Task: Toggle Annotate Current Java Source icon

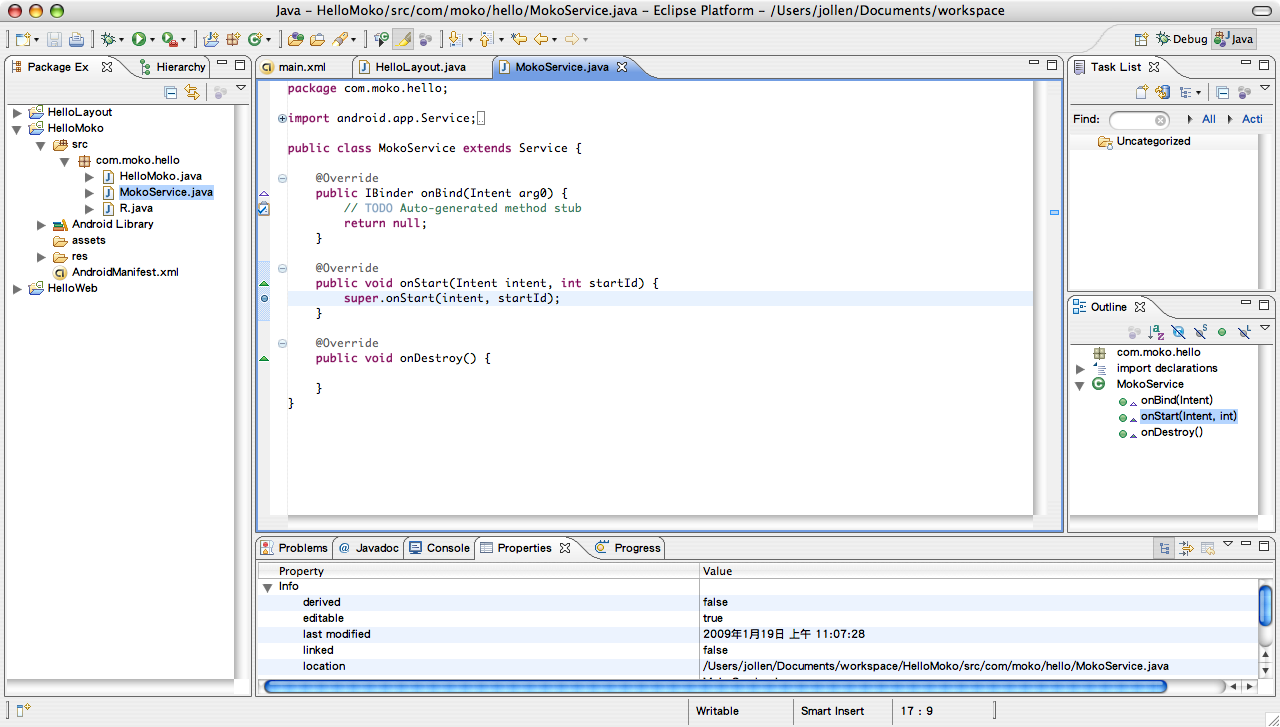Action: tap(381, 39)
